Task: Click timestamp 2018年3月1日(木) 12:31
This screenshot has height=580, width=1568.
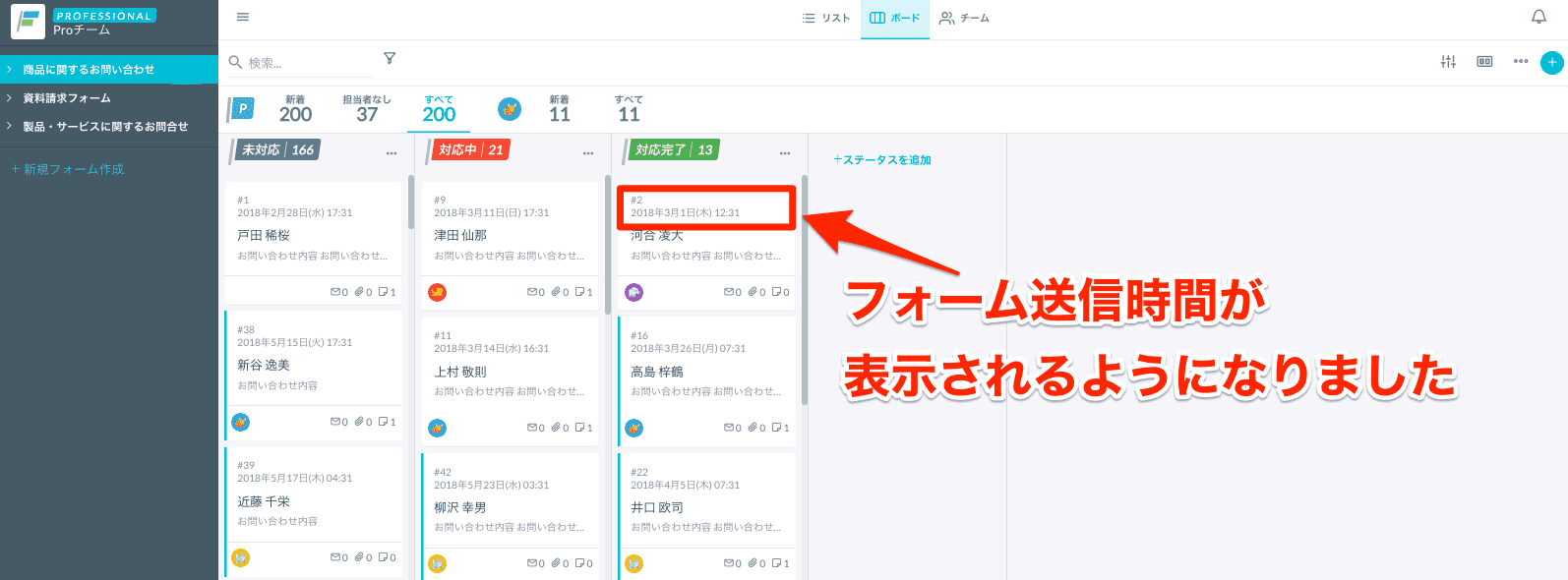Action: point(686,212)
